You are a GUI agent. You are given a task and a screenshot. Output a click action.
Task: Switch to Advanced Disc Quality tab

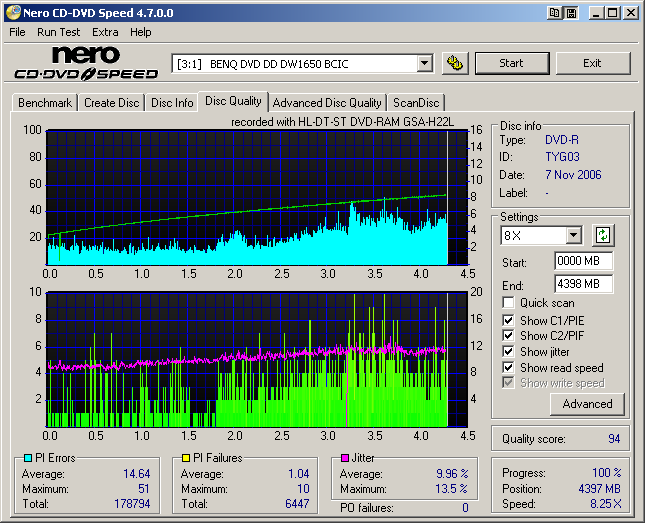tap(327, 103)
